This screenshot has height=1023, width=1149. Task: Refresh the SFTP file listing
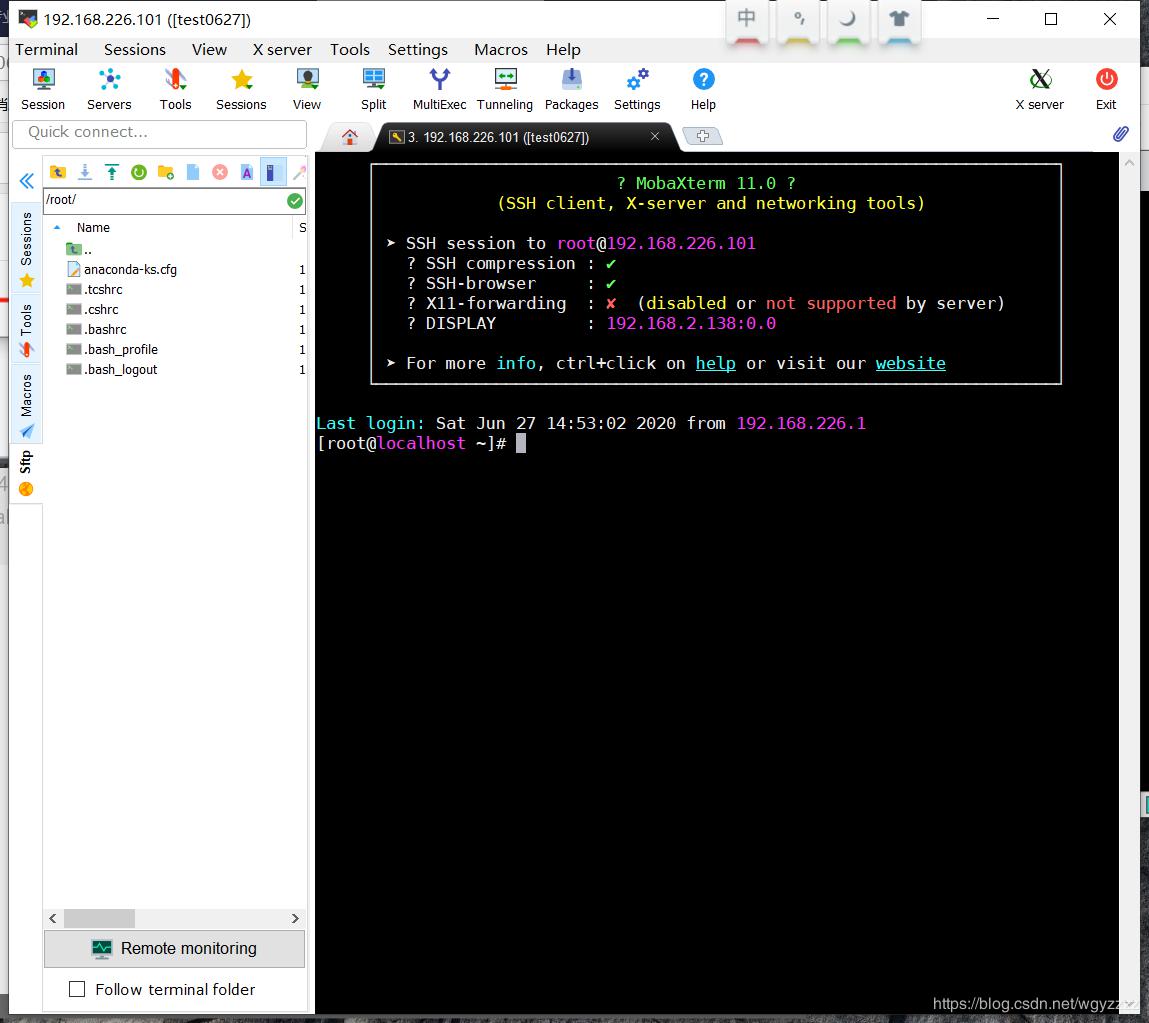(x=139, y=172)
